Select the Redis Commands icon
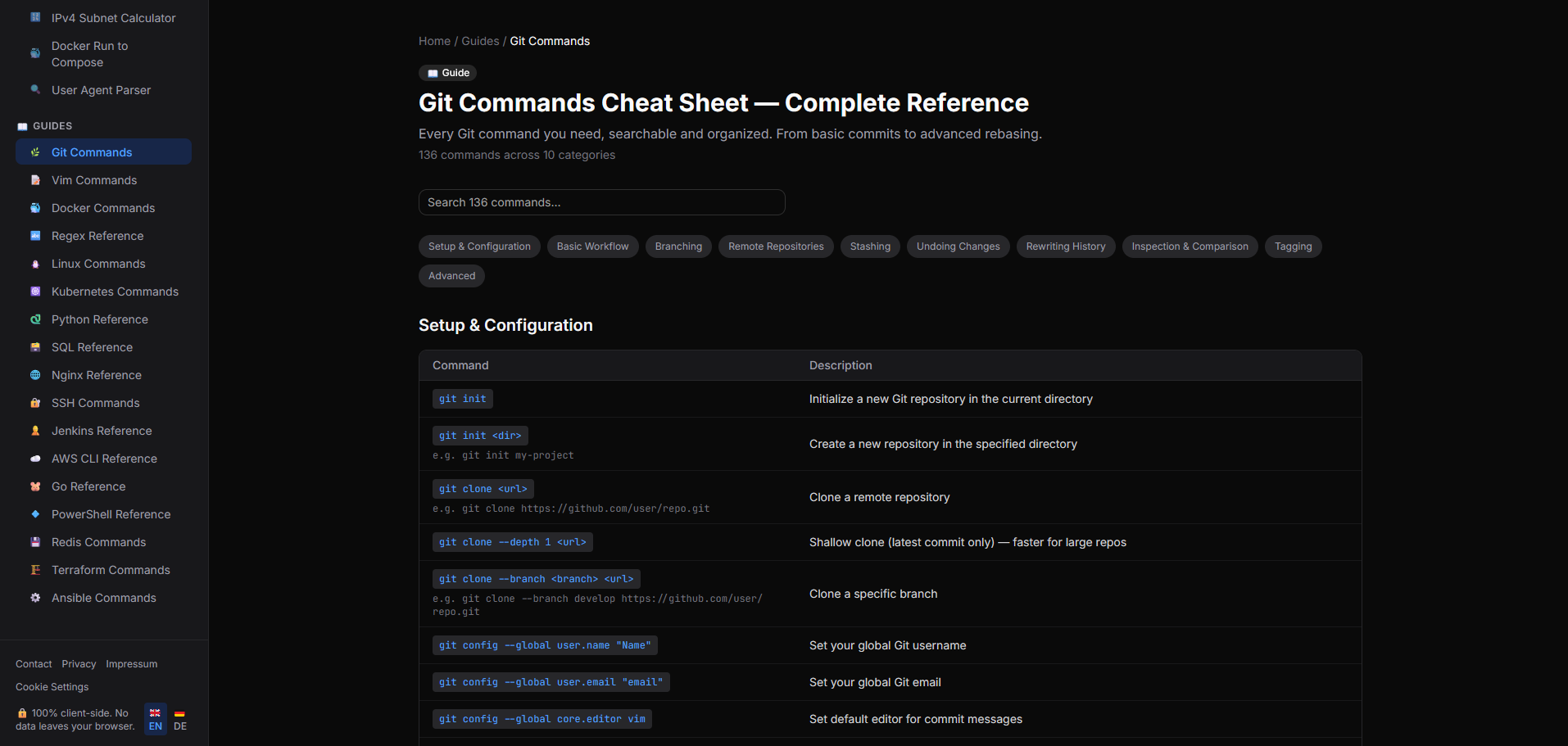This screenshot has width=1568, height=746. coord(34,542)
